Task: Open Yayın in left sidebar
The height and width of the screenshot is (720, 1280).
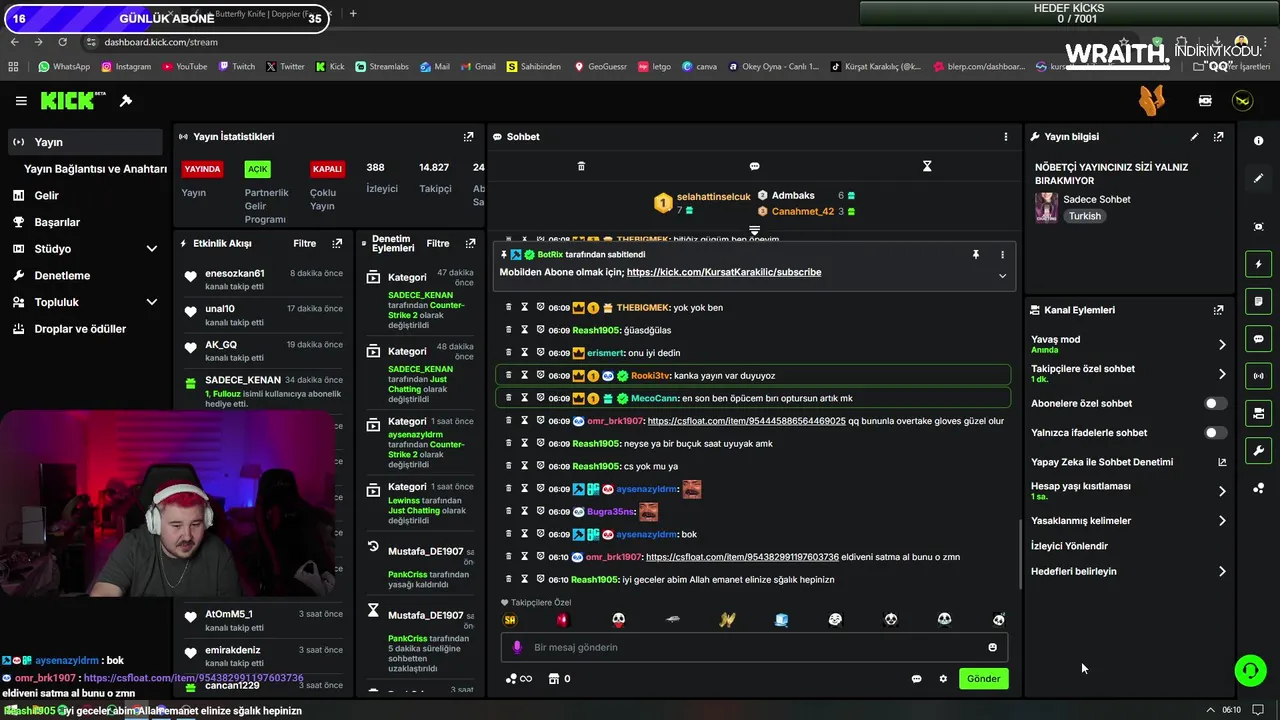Action: click(x=84, y=142)
